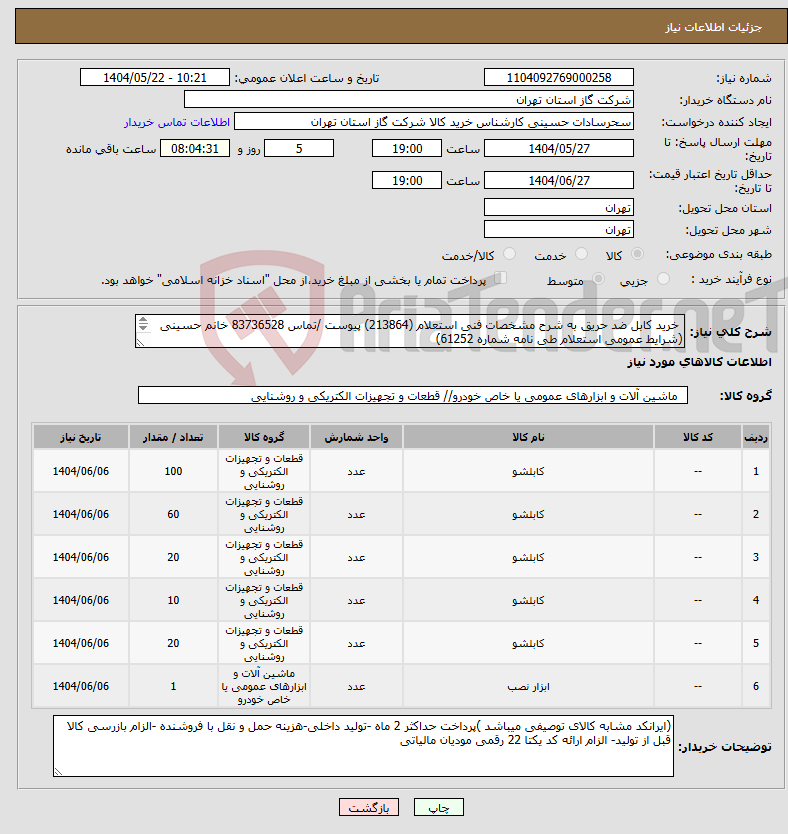Click the remaining time field 08:04:31
788x834 pixels.
coord(195,148)
